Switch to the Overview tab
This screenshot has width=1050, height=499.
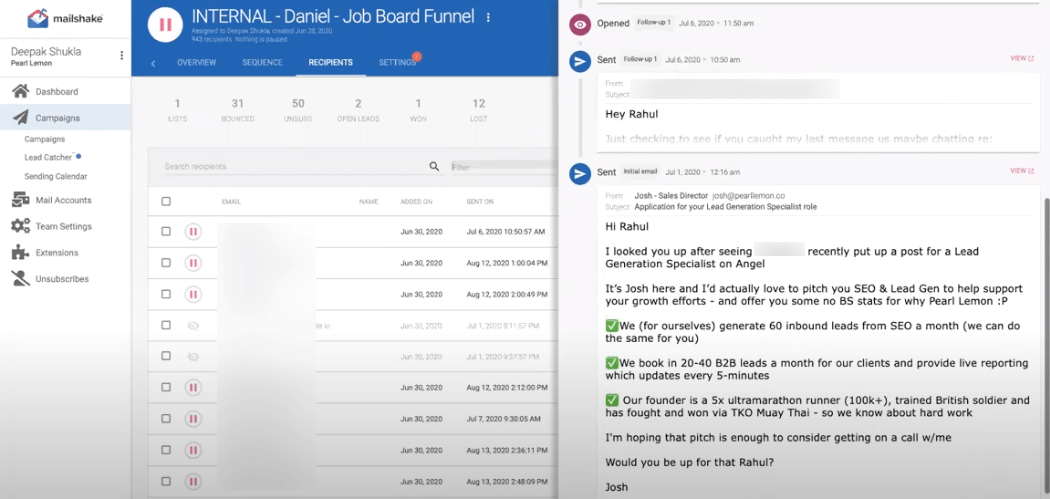pyautogui.click(x=196, y=62)
